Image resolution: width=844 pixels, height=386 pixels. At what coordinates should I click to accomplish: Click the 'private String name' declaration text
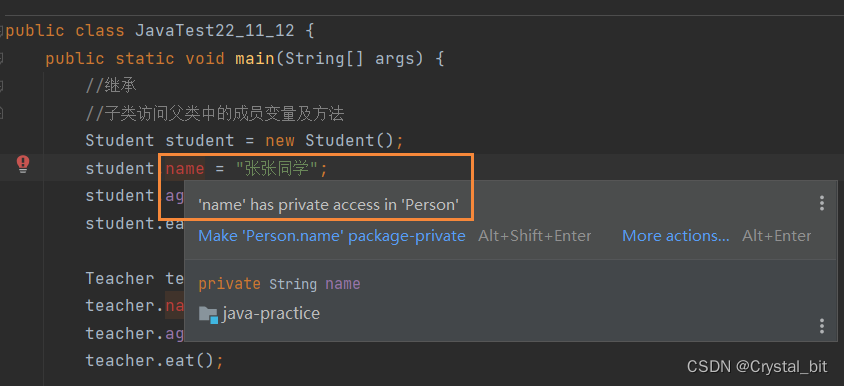(x=279, y=284)
